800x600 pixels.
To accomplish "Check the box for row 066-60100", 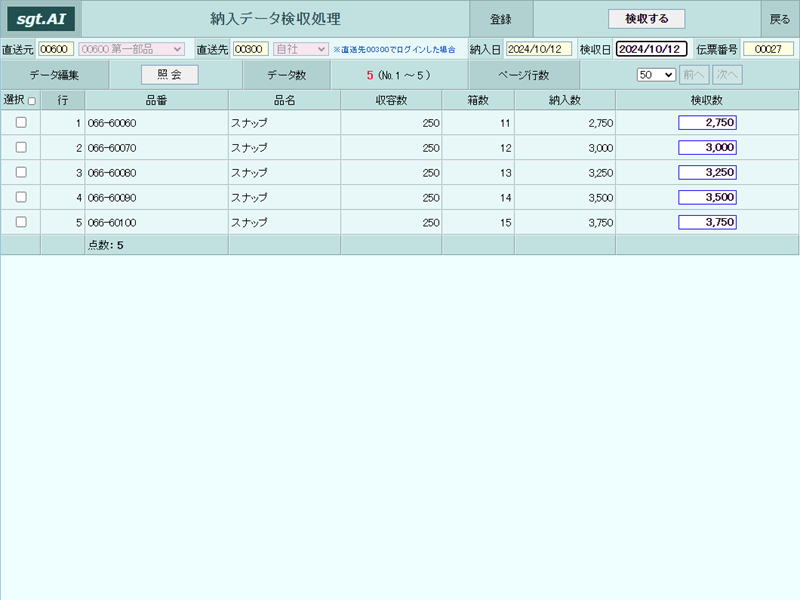I will 21,222.
